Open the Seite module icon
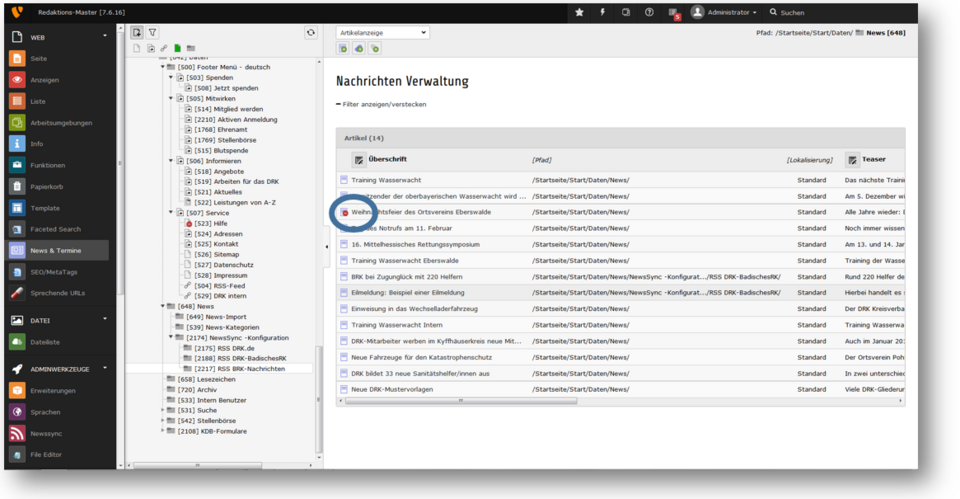The image size is (960, 499). (x=17, y=59)
